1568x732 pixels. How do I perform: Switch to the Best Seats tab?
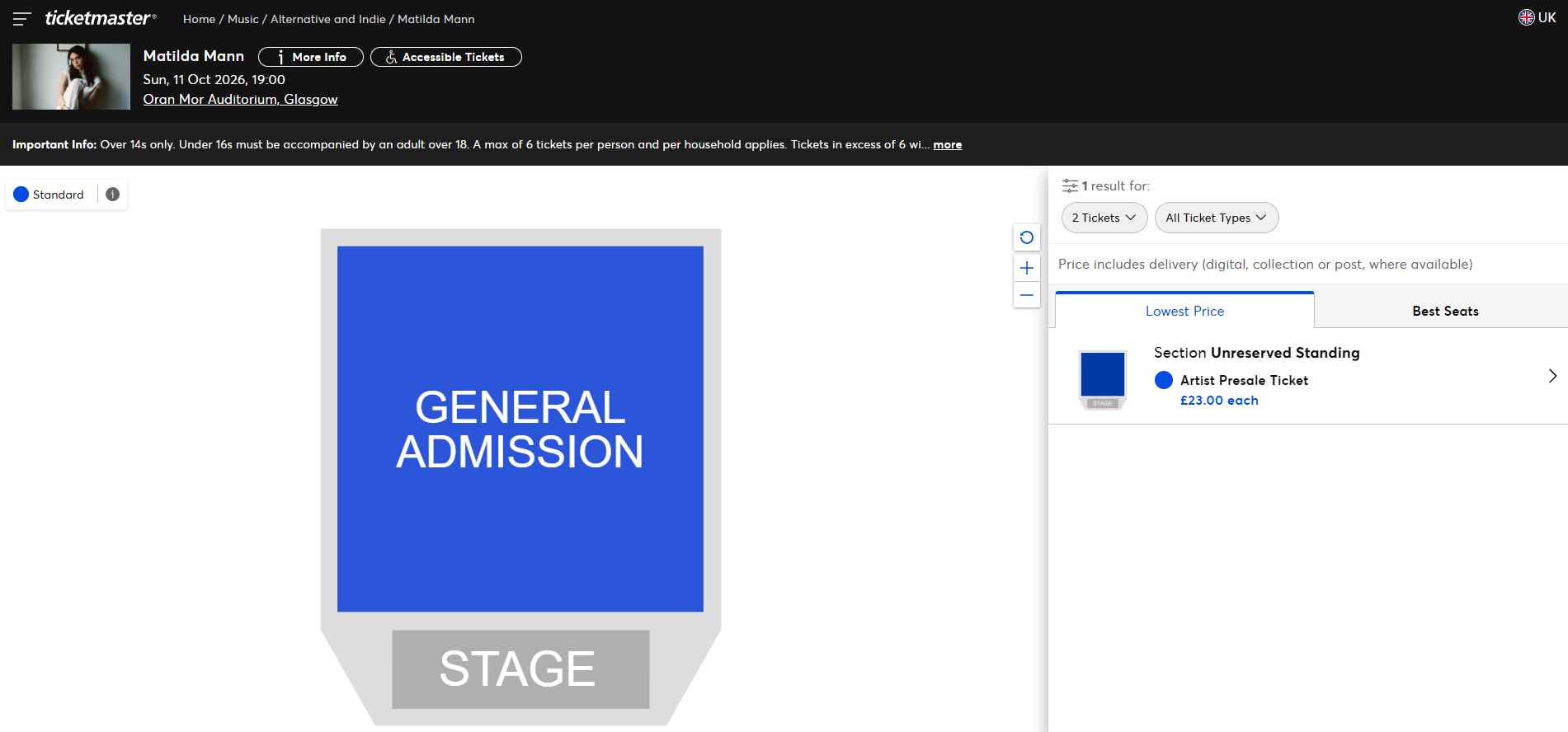(1445, 311)
